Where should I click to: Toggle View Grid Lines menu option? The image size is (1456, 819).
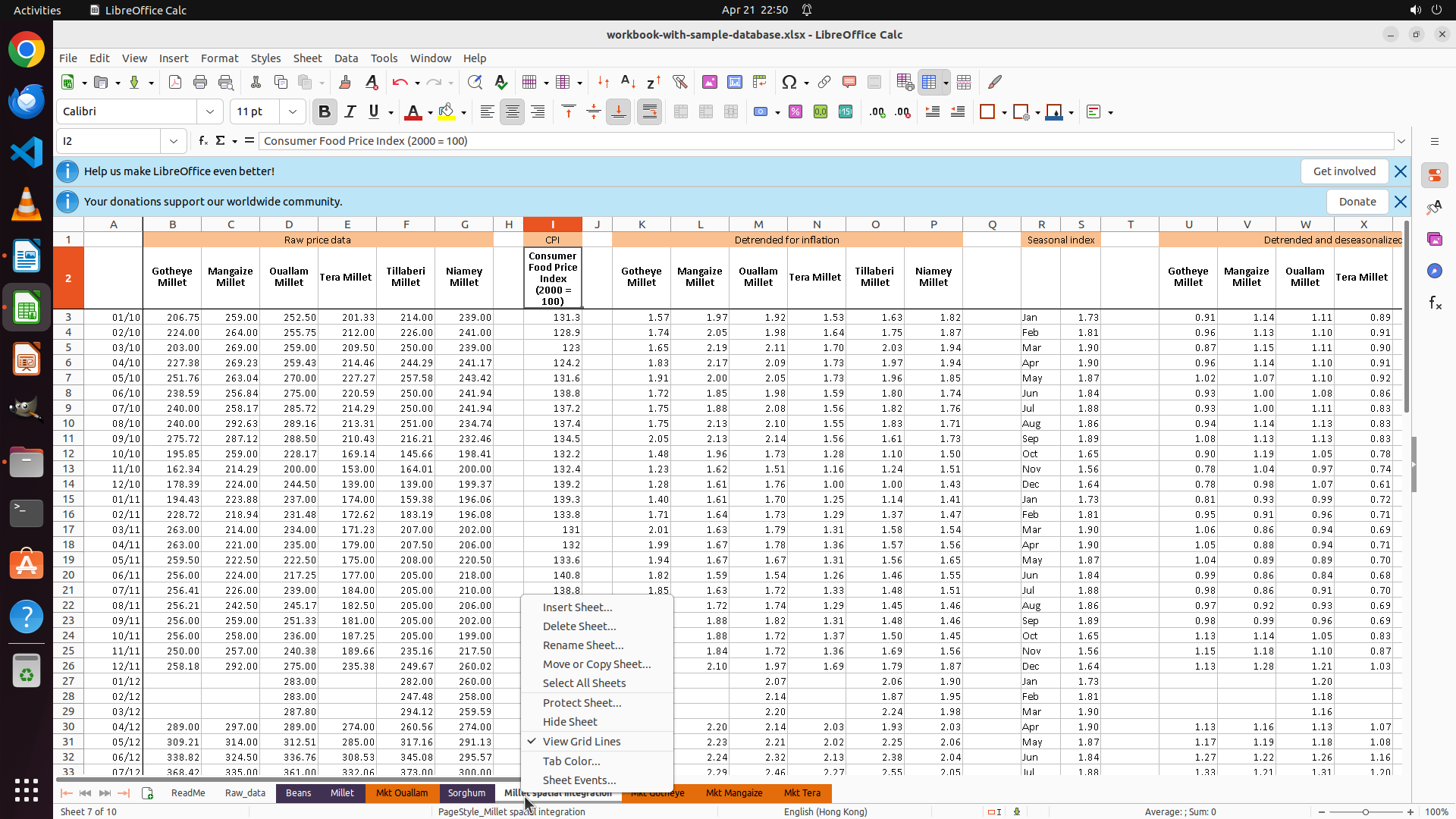(x=581, y=742)
